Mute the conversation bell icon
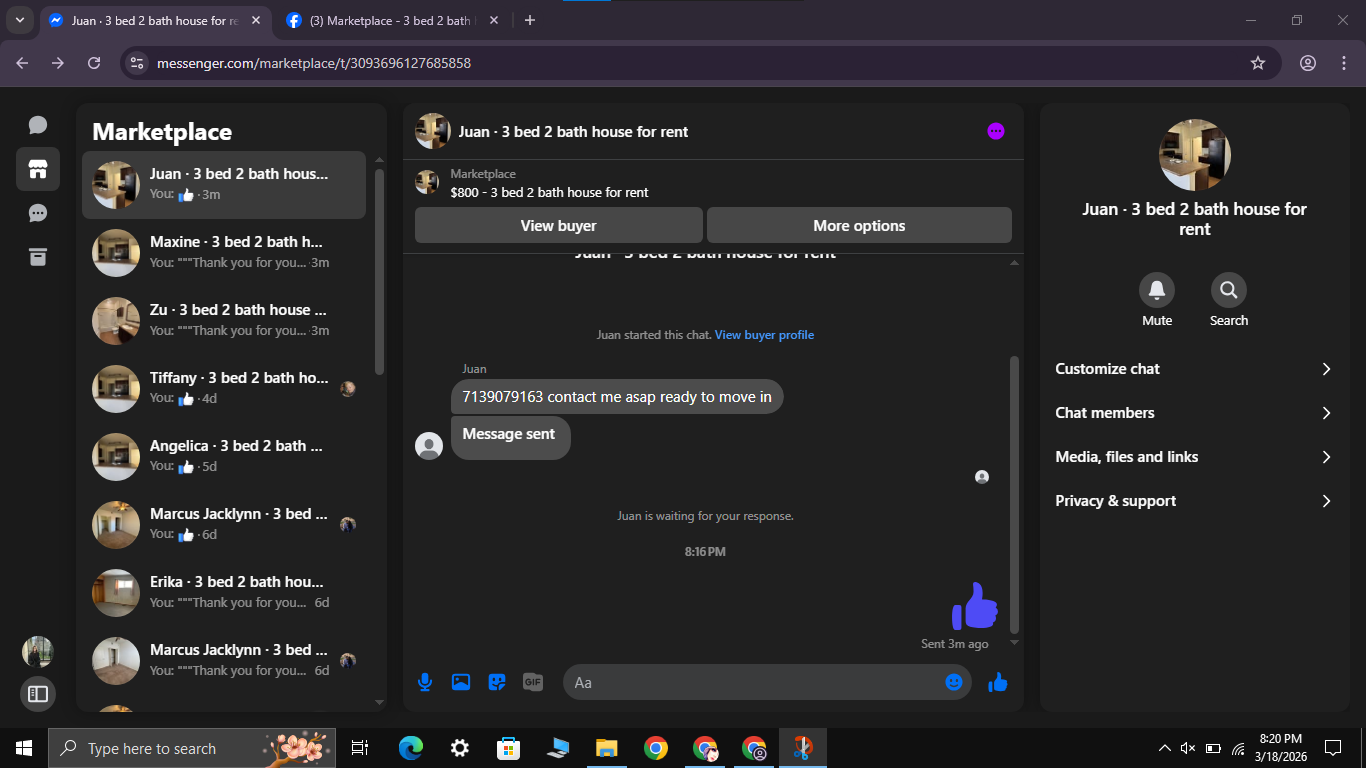1366x768 pixels. [x=1157, y=290]
